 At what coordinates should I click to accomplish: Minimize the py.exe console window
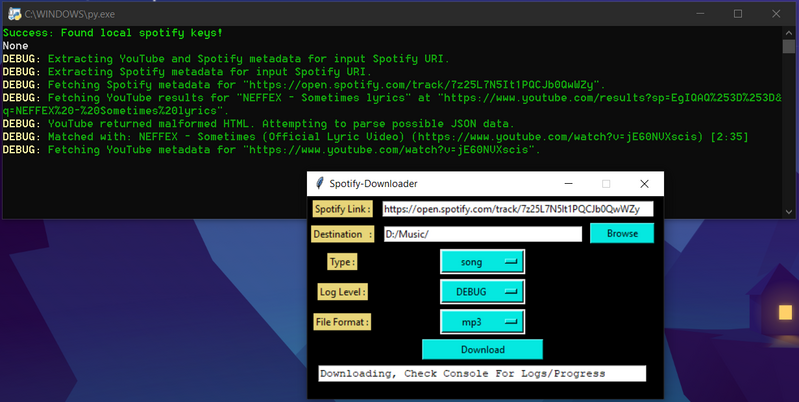700,14
